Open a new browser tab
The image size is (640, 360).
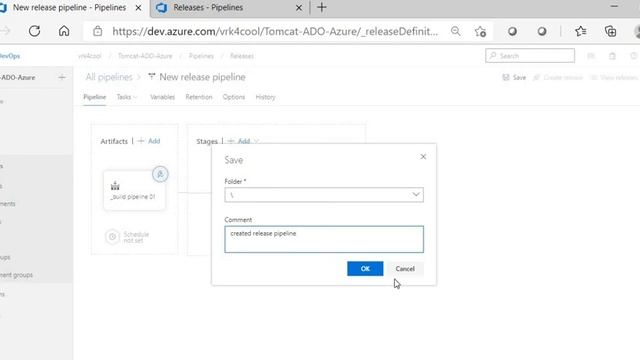[x=322, y=7]
